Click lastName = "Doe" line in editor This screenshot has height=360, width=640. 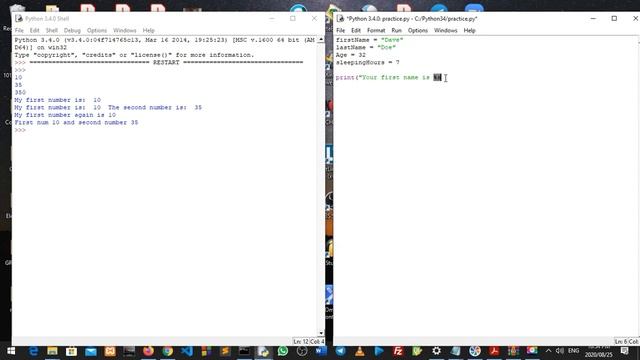(366, 47)
